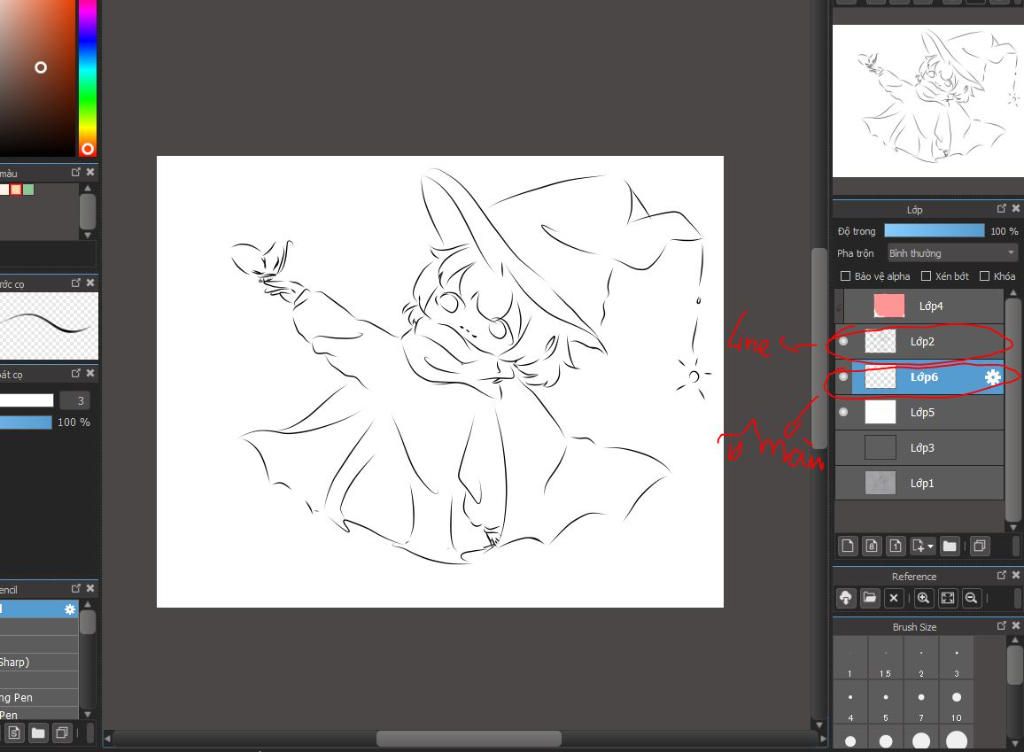1024x752 pixels.
Task: Zoom out on the reference image
Action: click(971, 598)
